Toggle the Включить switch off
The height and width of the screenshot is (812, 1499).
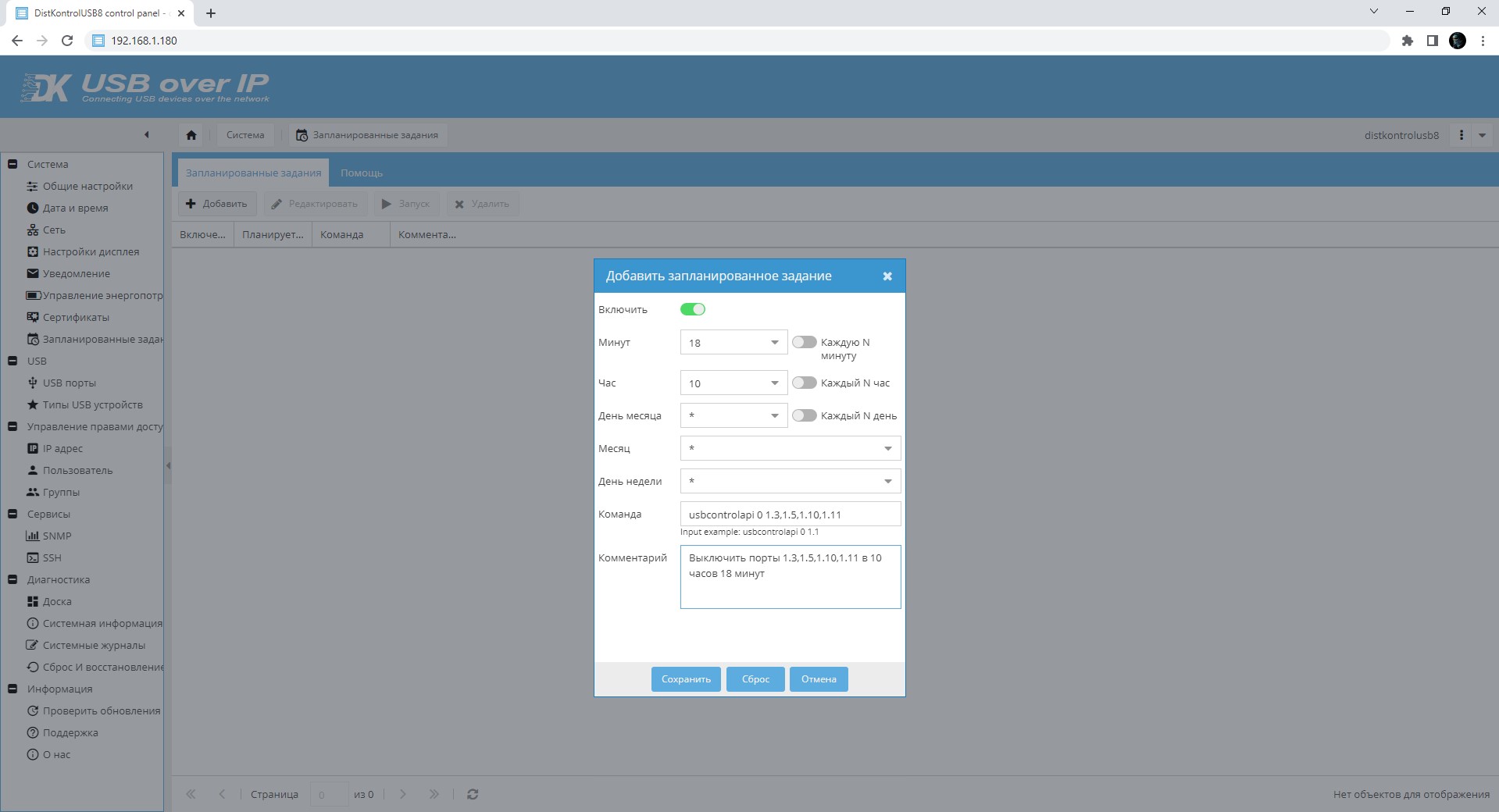click(x=693, y=309)
